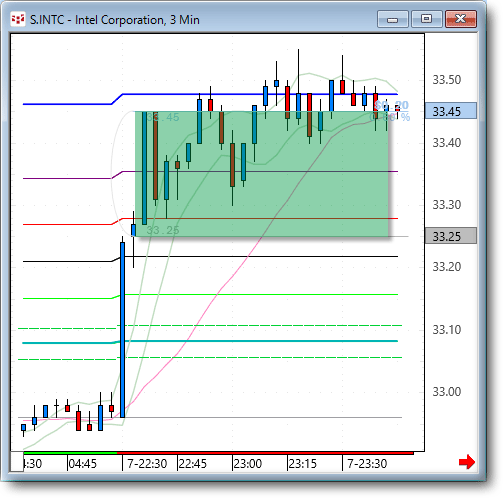This screenshot has height=499, width=504.
Task: Click the 33.25 label inside green rectangle
Action: pyautogui.click(x=163, y=230)
